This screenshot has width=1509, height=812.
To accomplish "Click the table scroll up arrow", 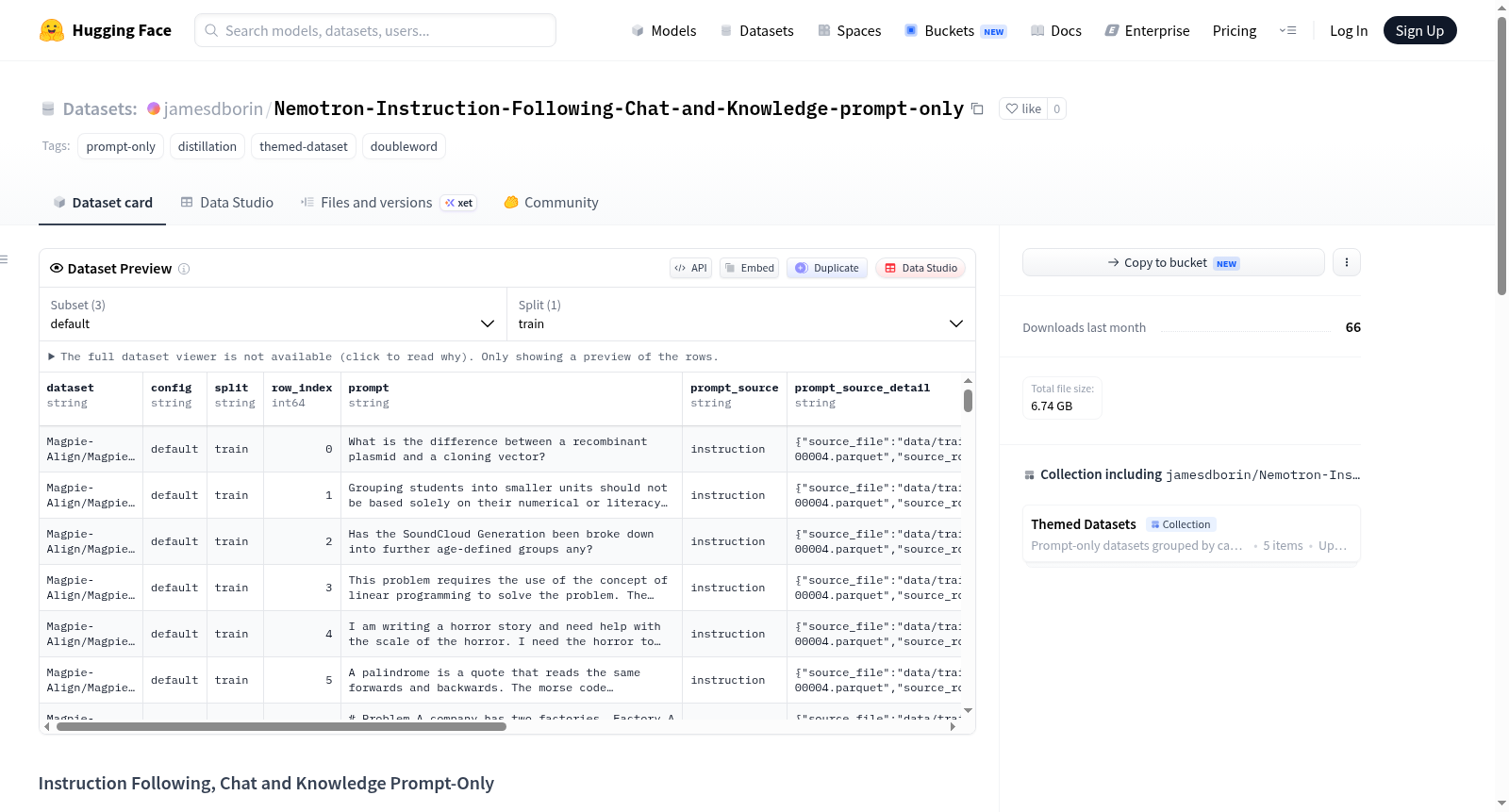I will tap(968, 381).
